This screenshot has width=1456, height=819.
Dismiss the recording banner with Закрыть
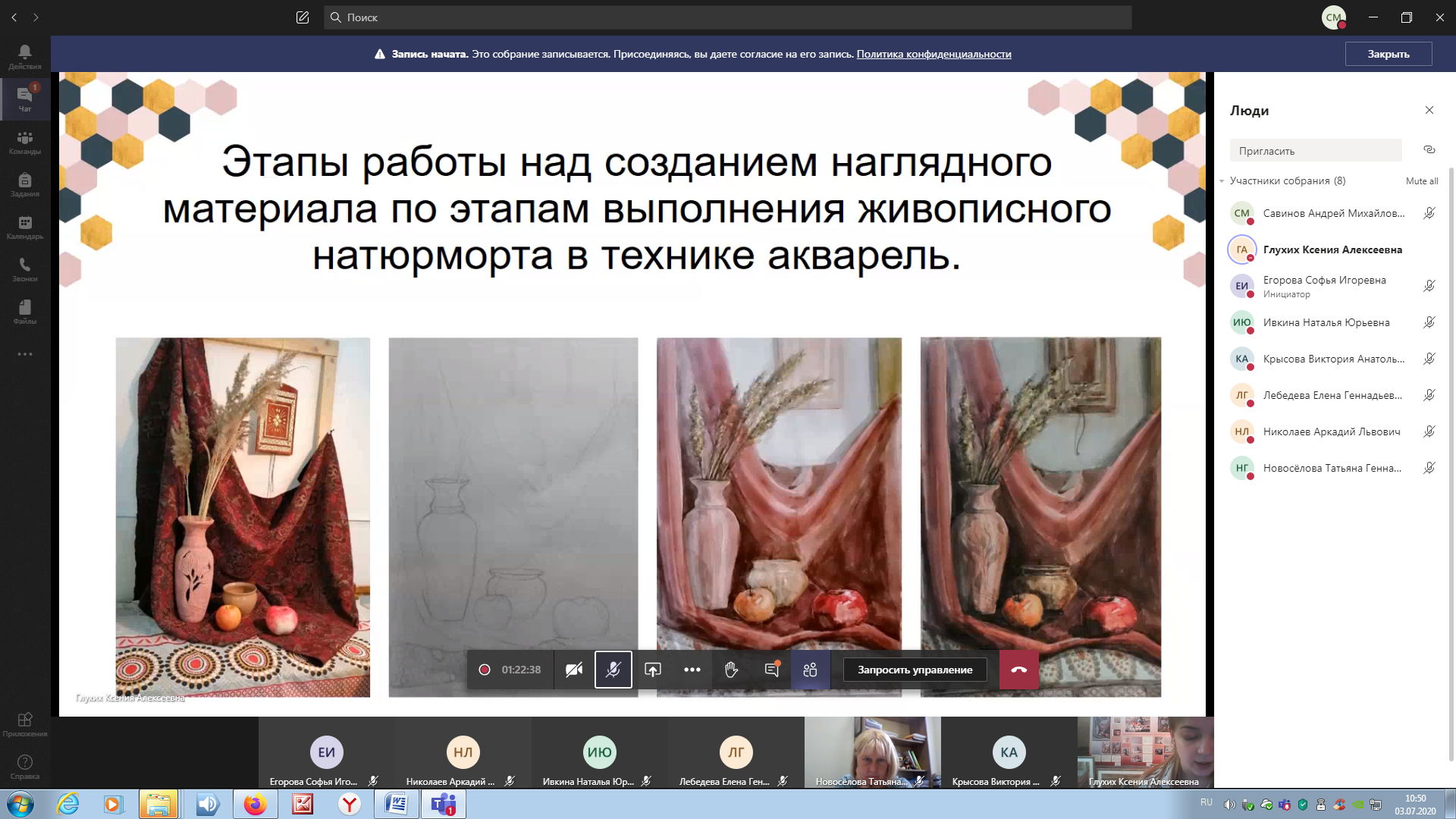point(1389,54)
